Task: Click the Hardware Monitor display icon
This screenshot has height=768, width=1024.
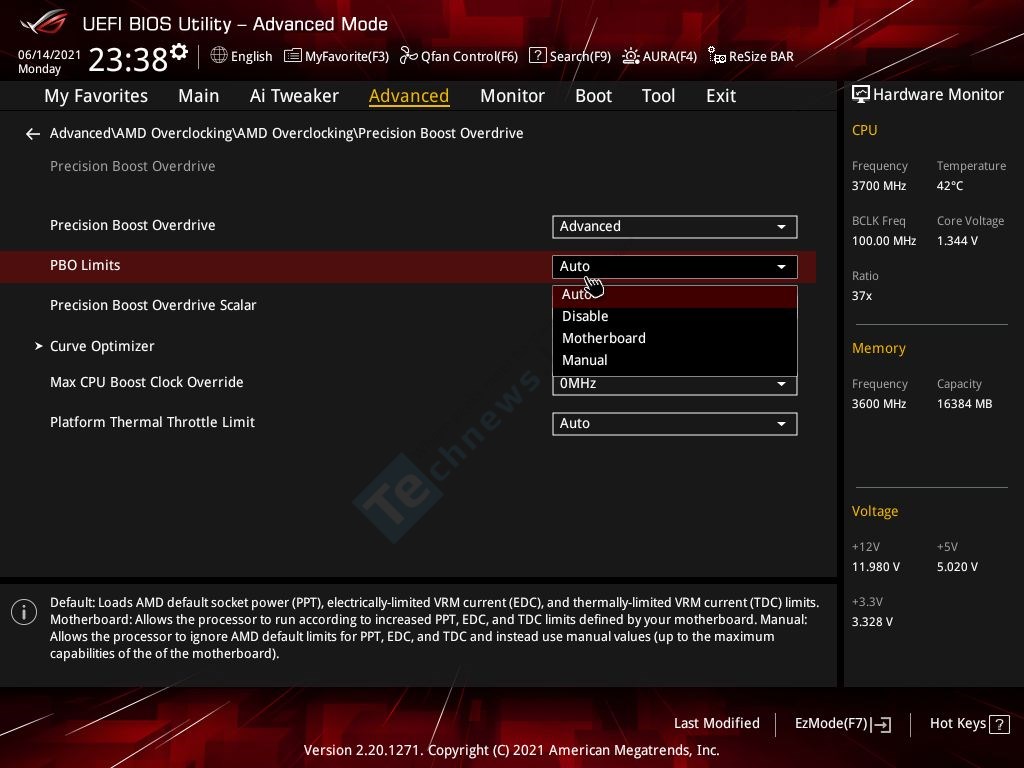Action: [861, 94]
